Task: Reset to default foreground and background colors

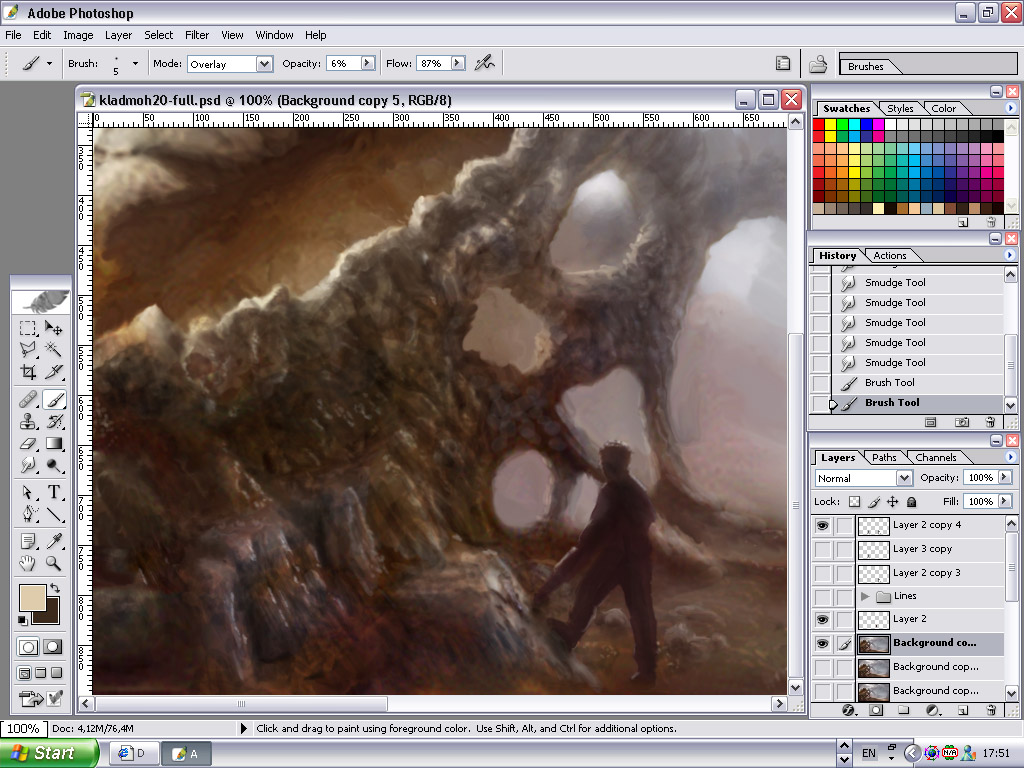Action: 23,620
